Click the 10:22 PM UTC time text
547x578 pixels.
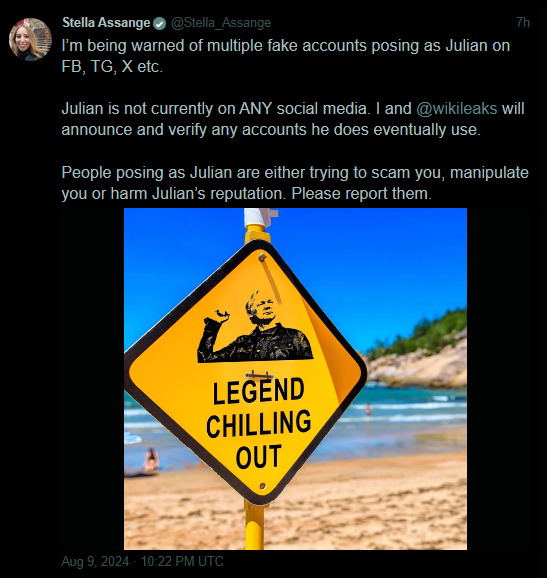click(x=182, y=561)
